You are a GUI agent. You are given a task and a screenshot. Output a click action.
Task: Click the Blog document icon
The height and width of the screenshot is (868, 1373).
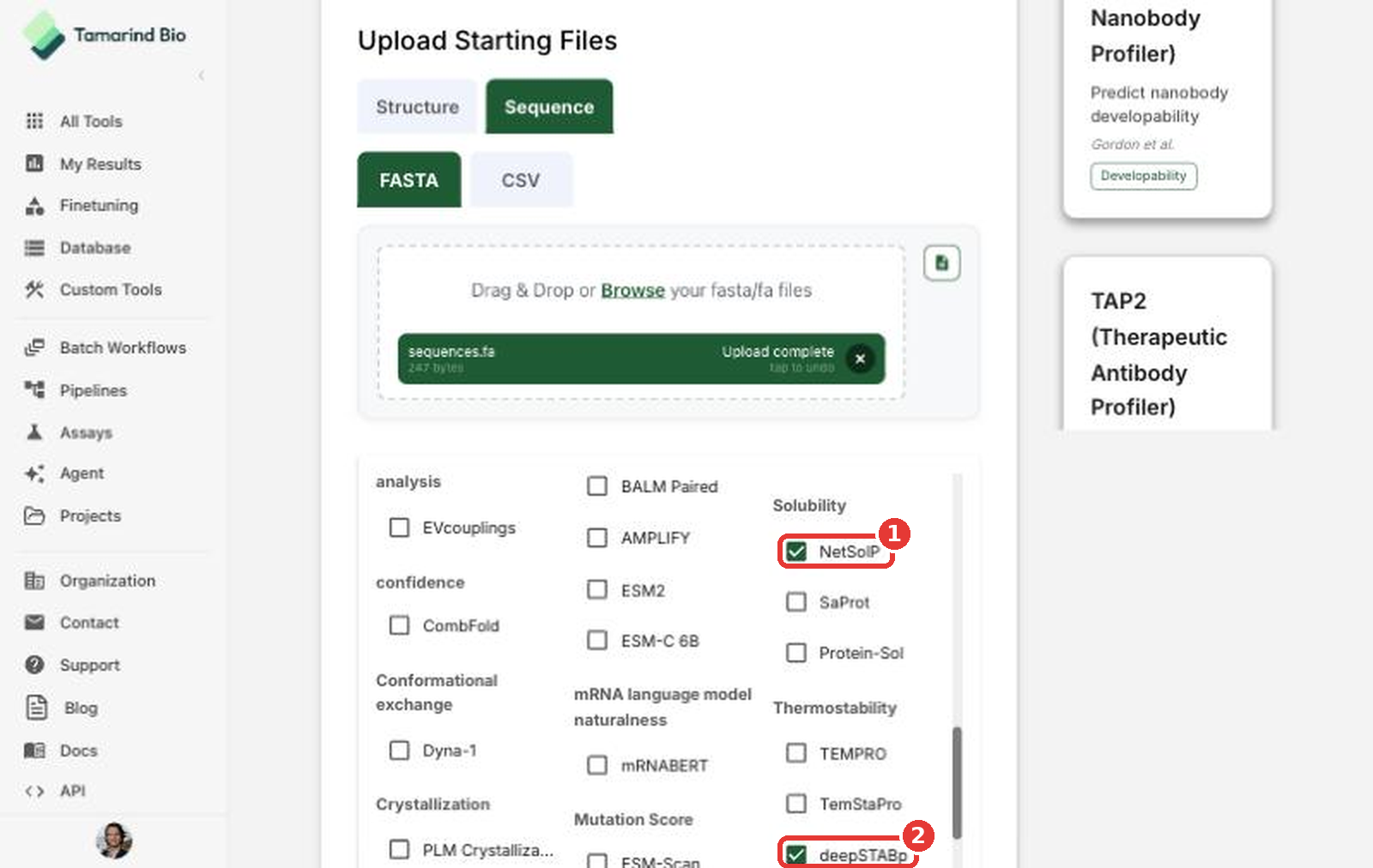coord(36,708)
